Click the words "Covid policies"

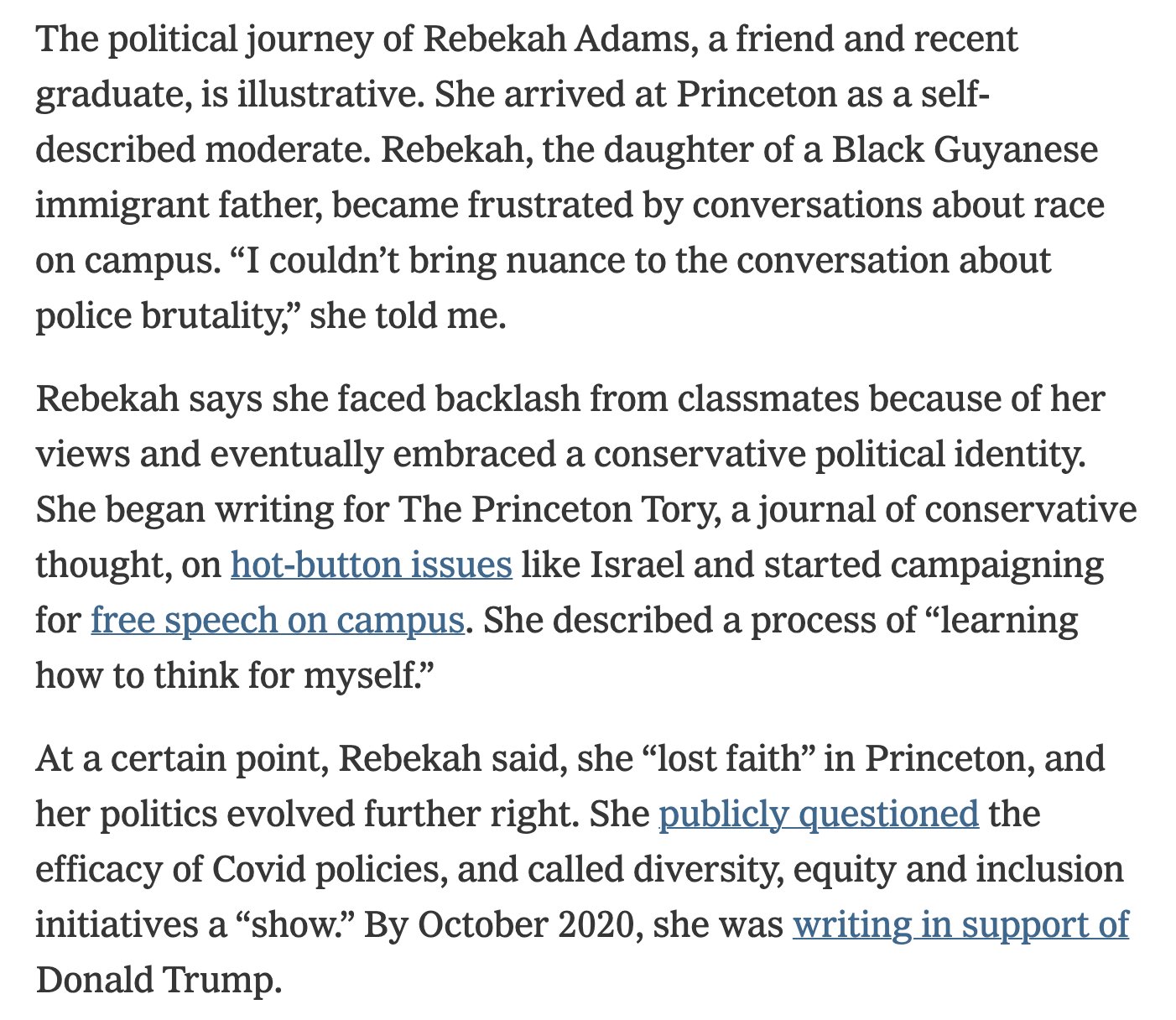tap(325, 870)
